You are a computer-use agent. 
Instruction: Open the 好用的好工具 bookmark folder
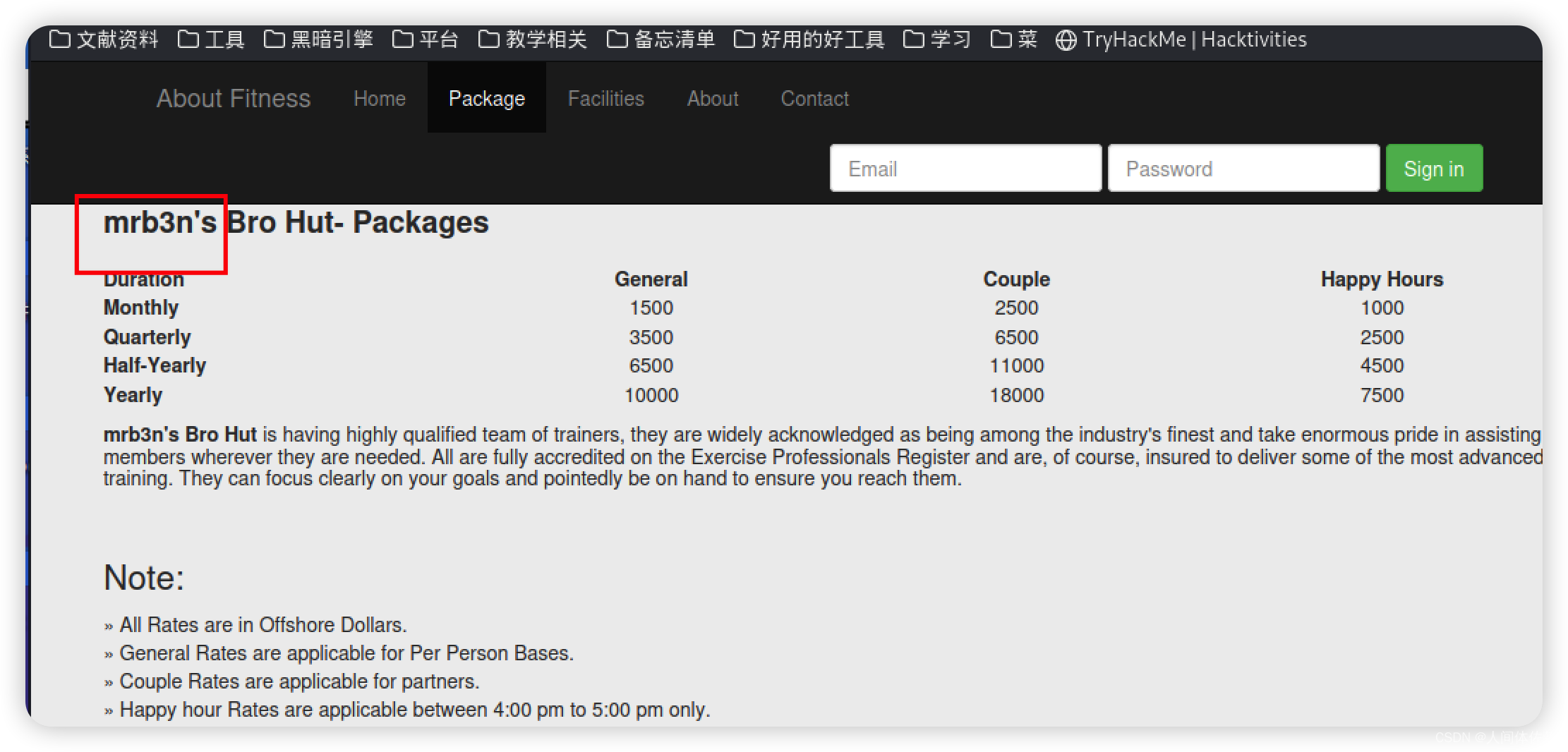(x=809, y=40)
